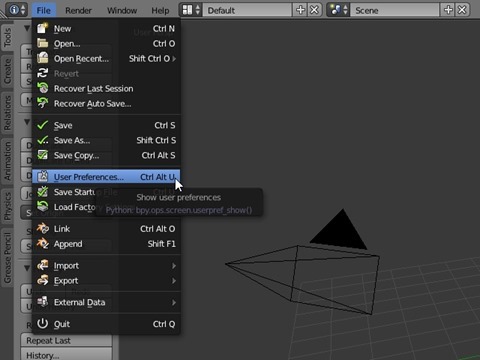Screen dimensions: 480x360
Task: Choose Quit from File menu
Action: coord(106,324)
